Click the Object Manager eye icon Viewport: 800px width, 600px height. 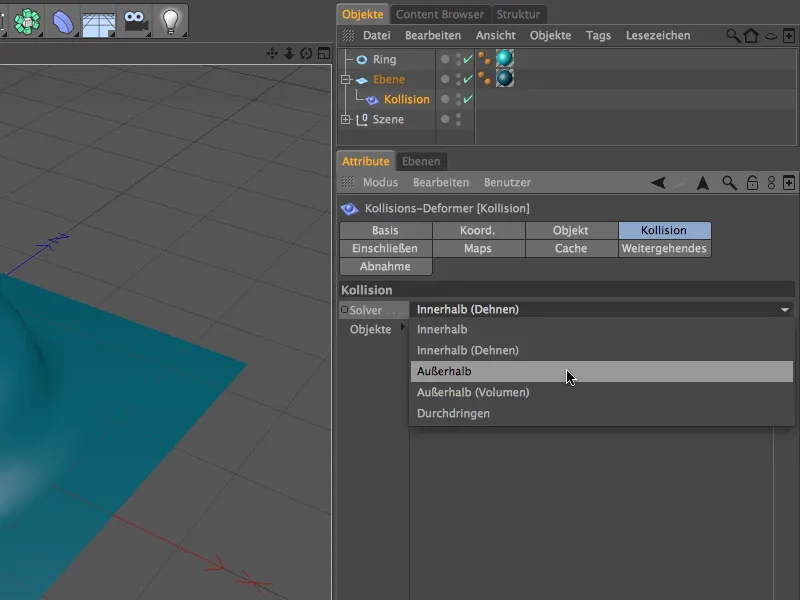click(771, 36)
